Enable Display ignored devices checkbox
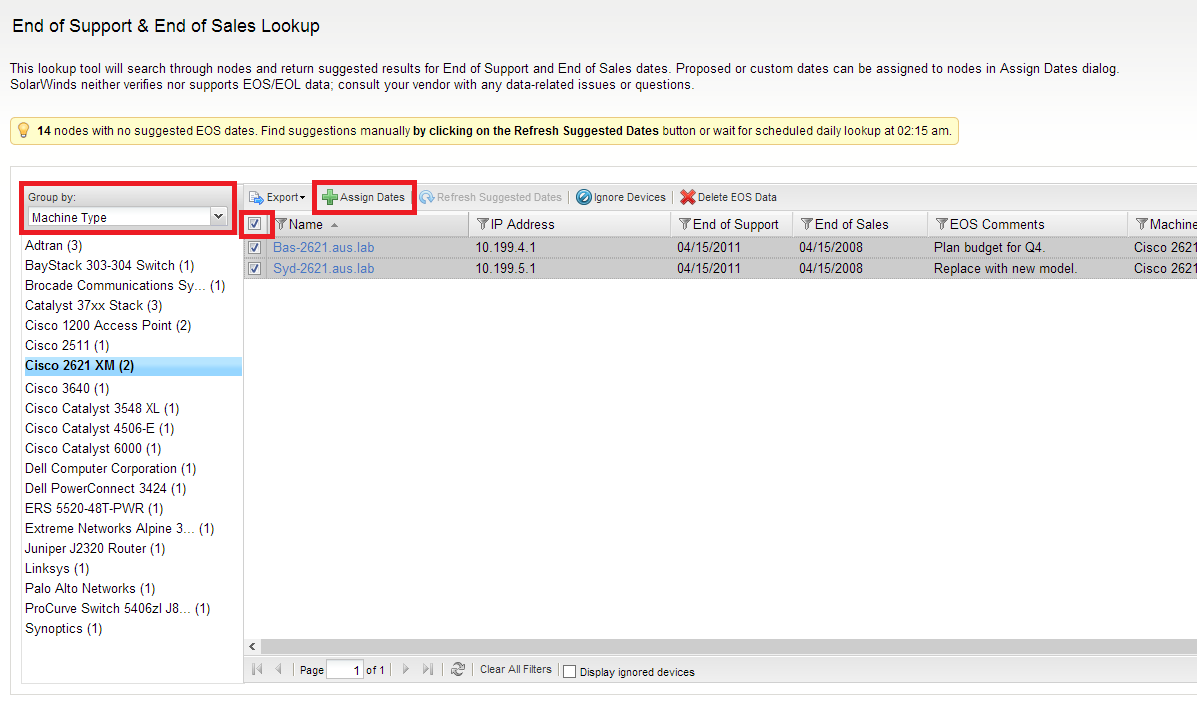The image size is (1197, 724). tap(569, 672)
